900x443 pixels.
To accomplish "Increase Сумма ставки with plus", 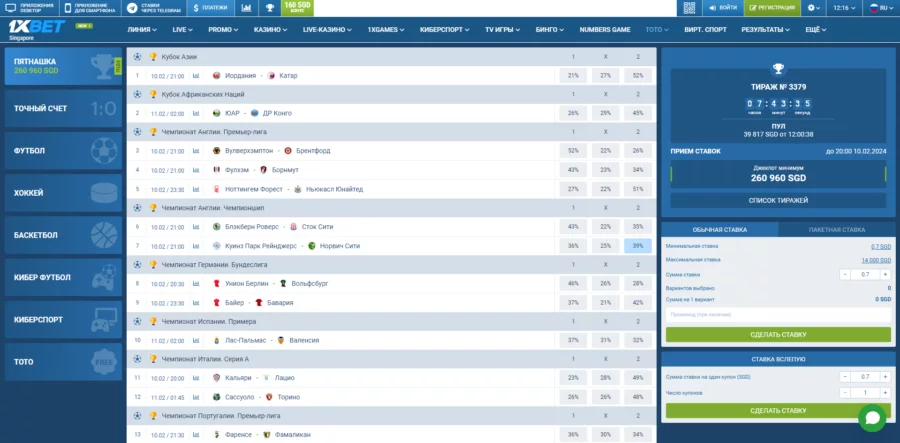I will click(886, 275).
